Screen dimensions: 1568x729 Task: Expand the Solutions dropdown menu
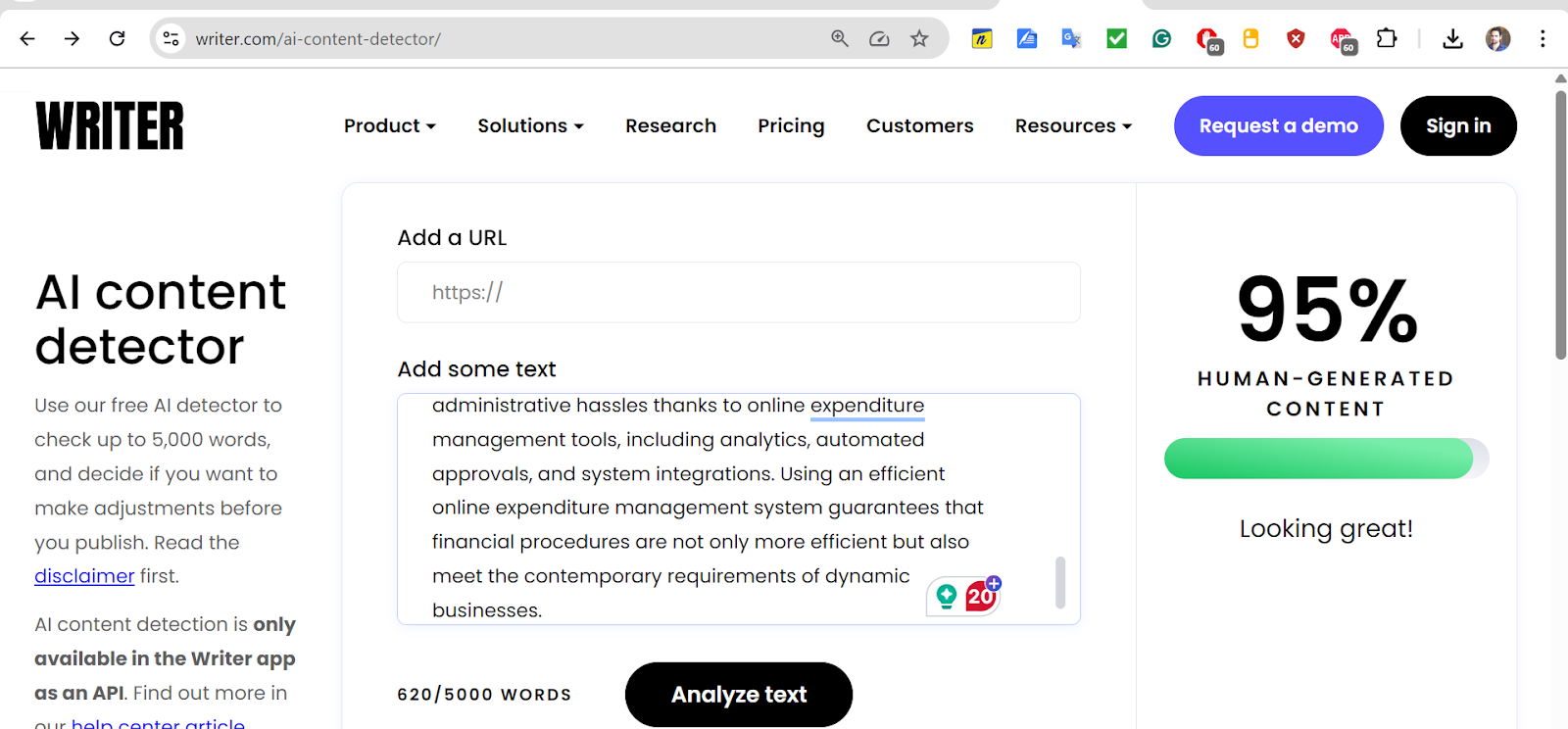[x=530, y=126]
